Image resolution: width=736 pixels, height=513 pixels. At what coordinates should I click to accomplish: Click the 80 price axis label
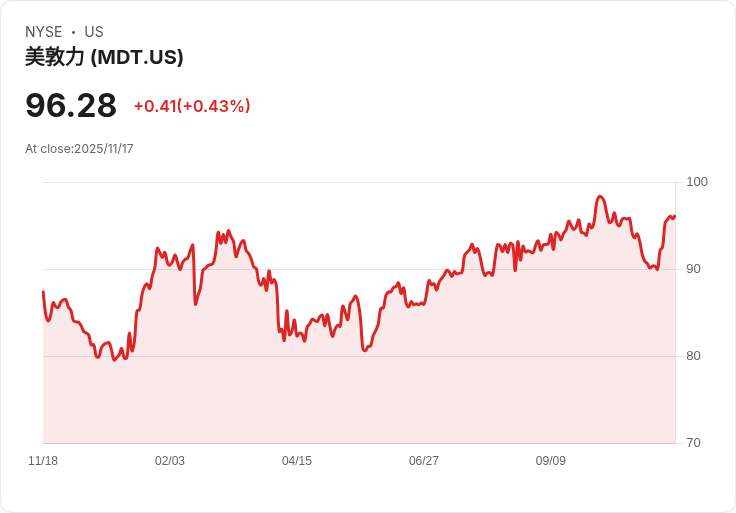[x=693, y=356]
